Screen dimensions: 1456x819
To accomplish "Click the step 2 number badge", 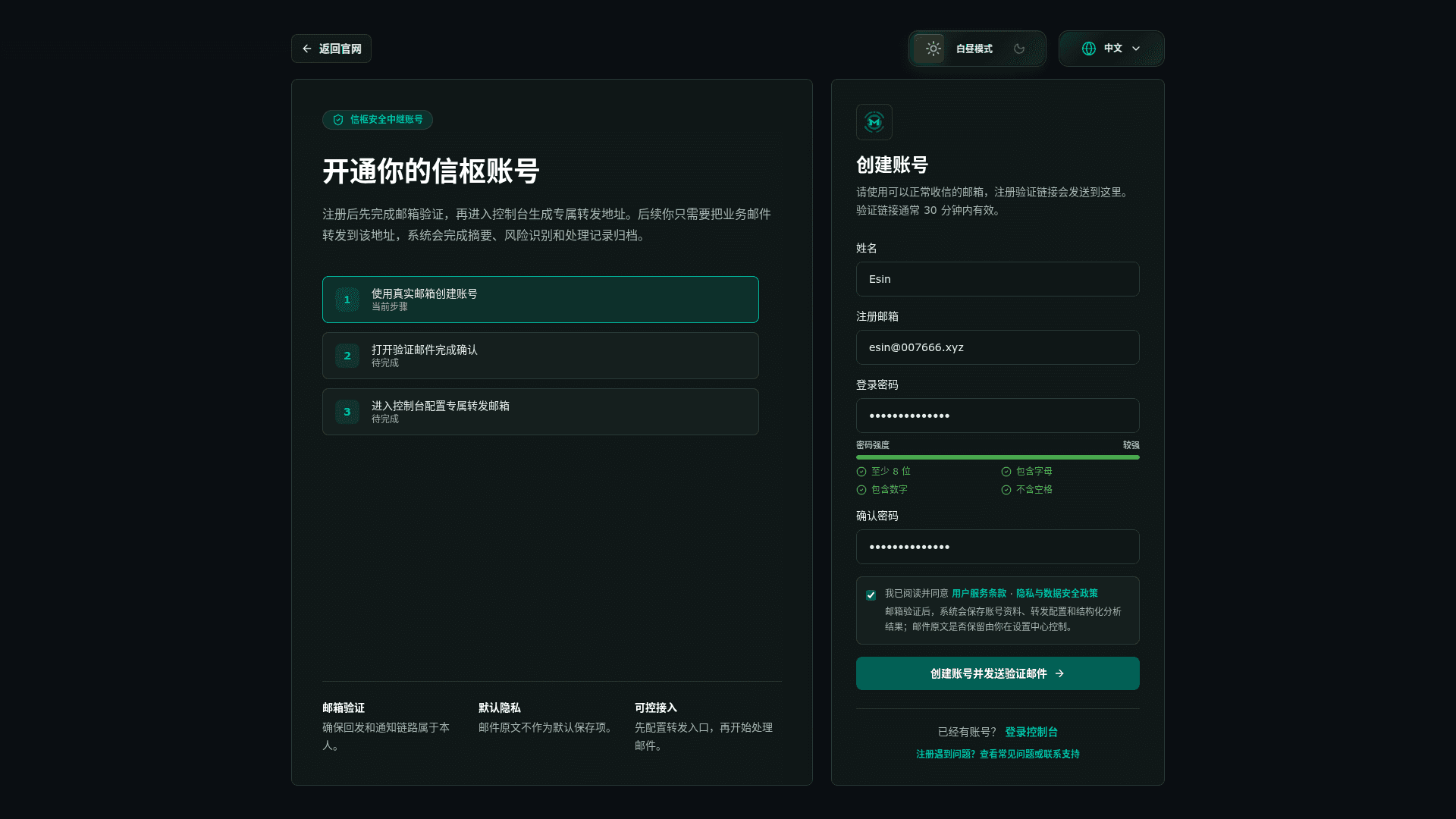I will pos(347,356).
